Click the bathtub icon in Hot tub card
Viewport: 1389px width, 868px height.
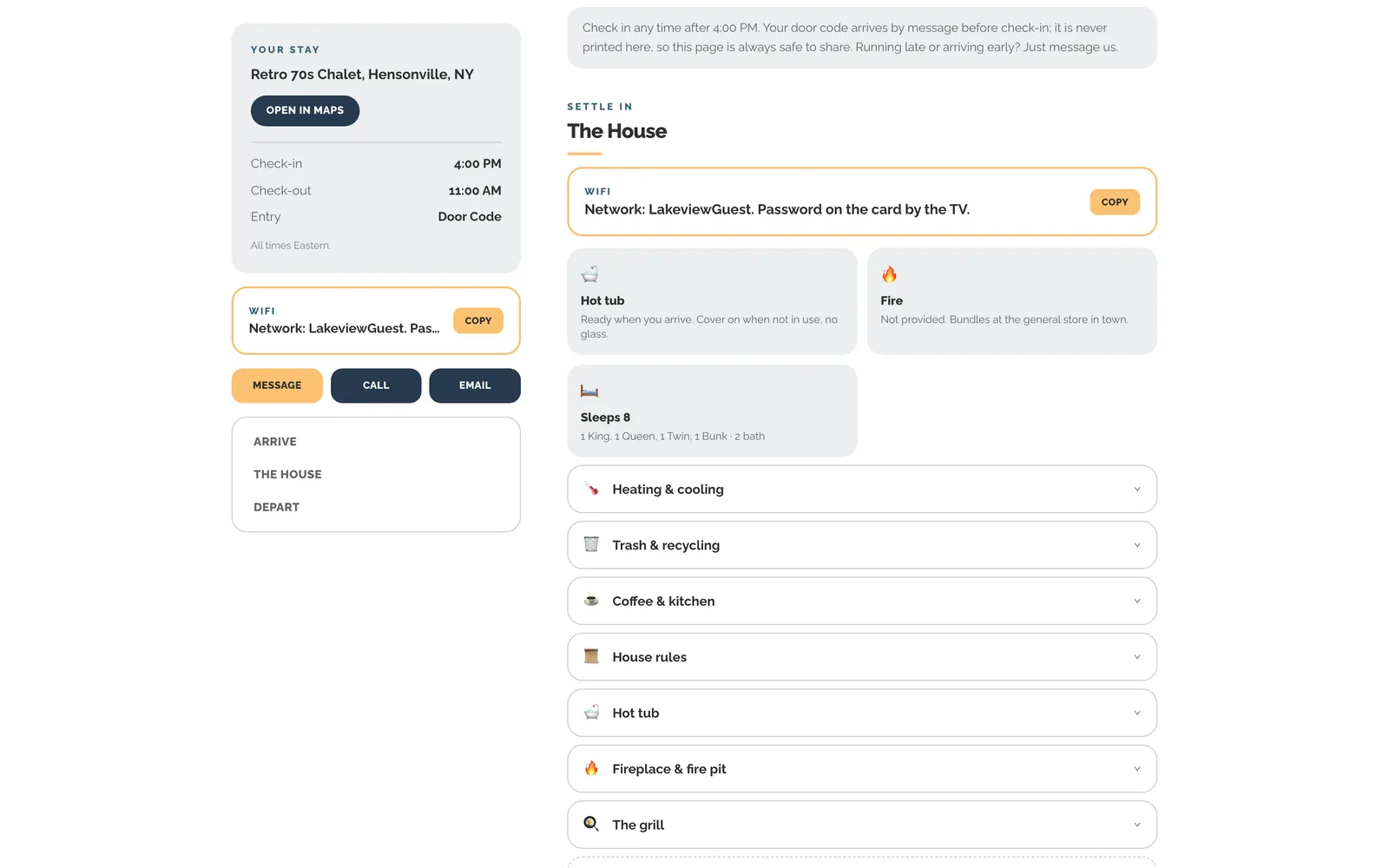[589, 274]
